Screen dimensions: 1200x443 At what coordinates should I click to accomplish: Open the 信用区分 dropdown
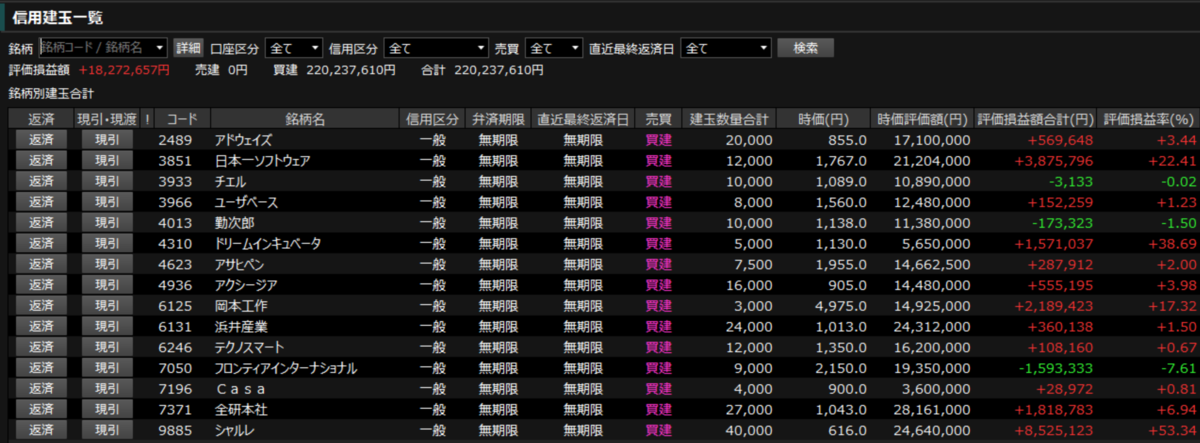click(436, 47)
